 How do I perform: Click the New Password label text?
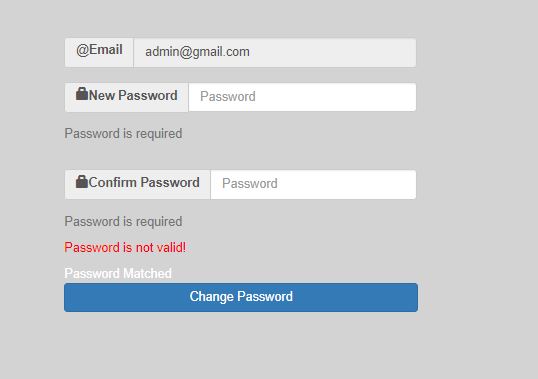coord(133,95)
